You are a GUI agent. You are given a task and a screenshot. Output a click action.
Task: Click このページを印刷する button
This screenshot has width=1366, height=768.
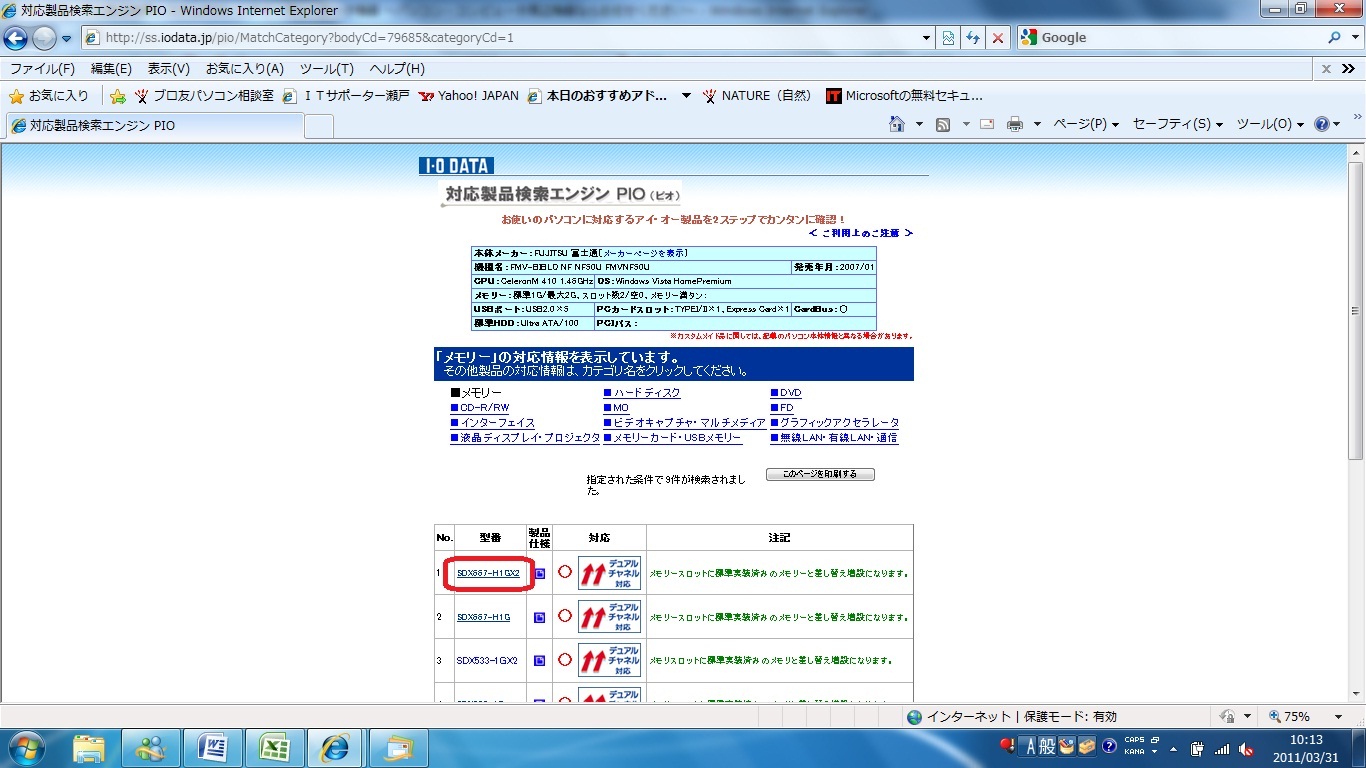click(820, 474)
